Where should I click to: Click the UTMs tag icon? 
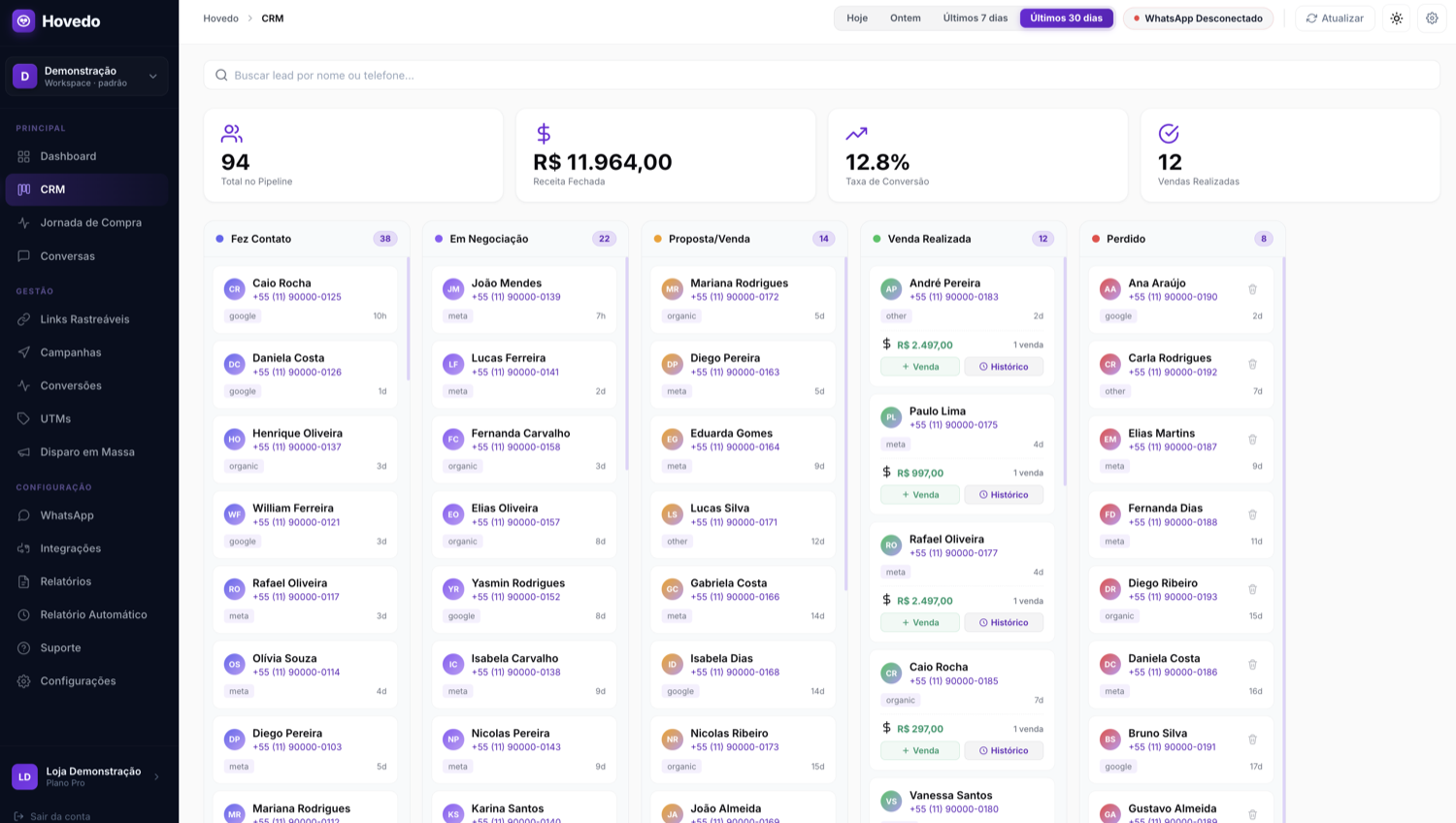tap(23, 418)
